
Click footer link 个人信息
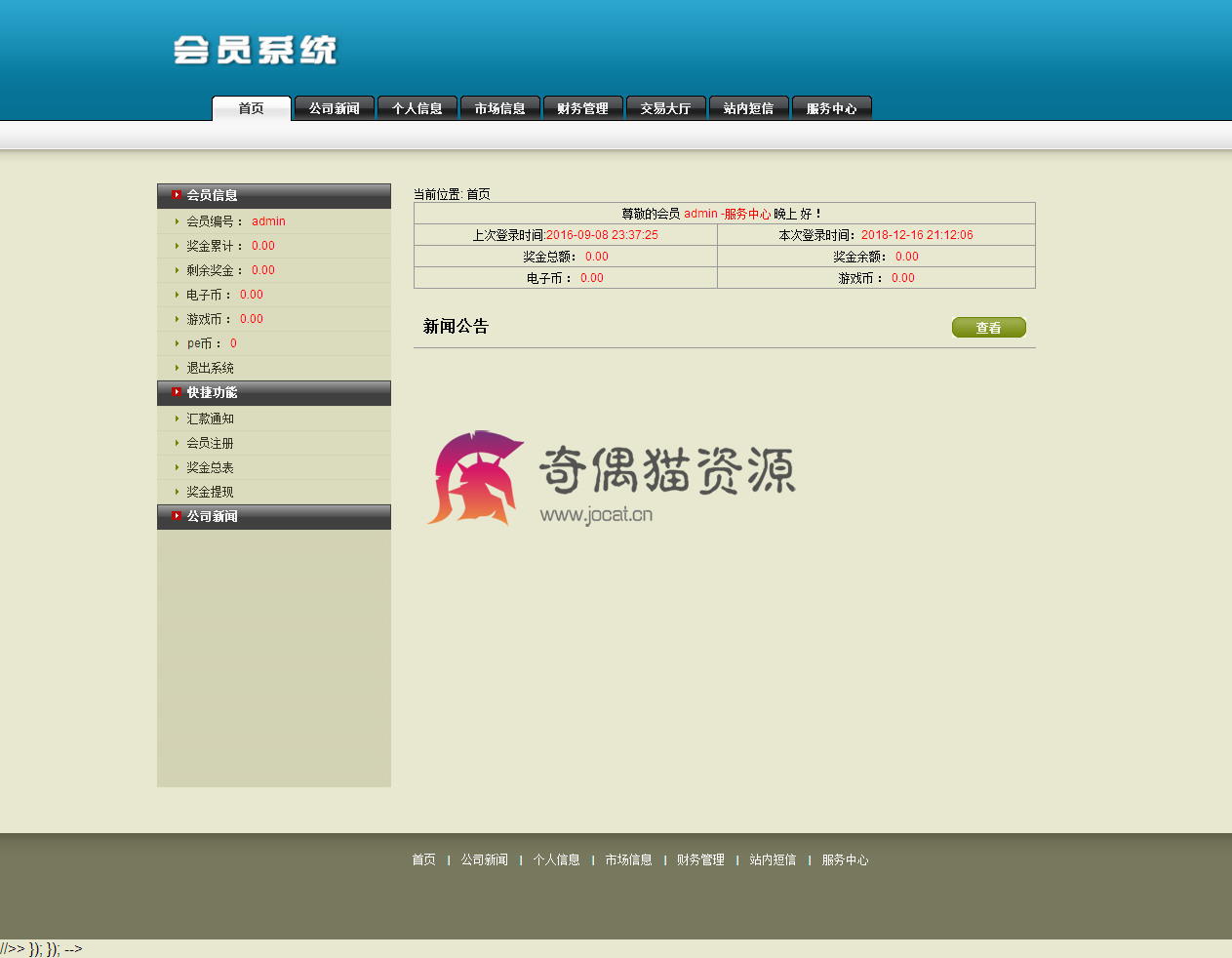coord(557,859)
